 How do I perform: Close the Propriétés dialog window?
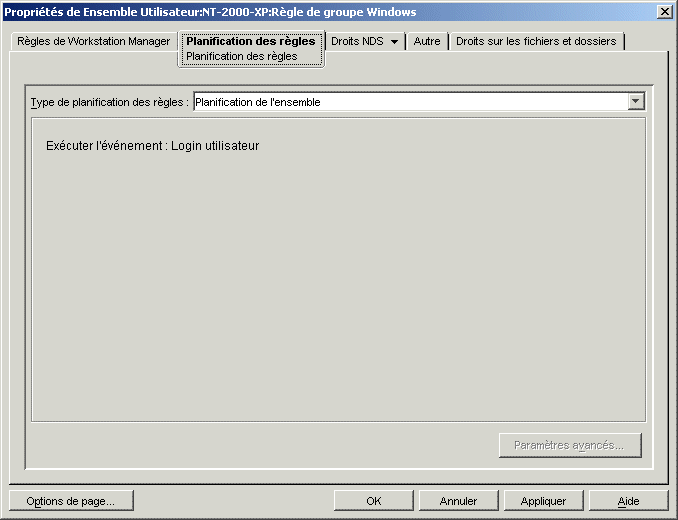tap(664, 12)
